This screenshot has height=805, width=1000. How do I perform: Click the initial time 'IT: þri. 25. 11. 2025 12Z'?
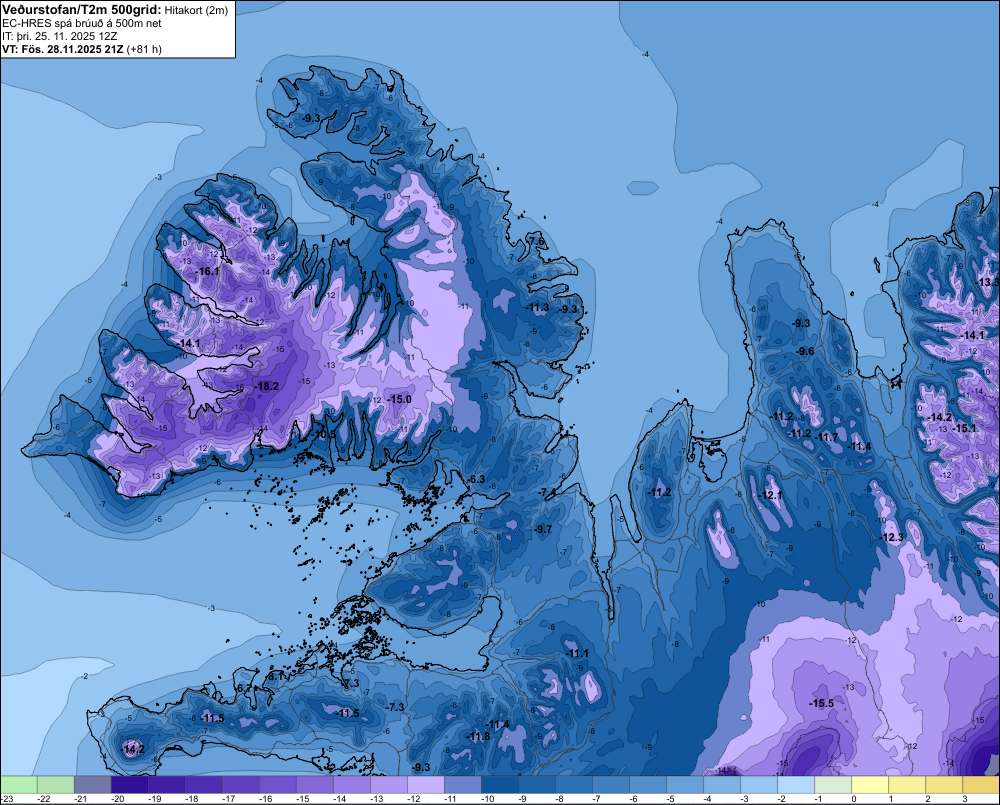[59, 36]
